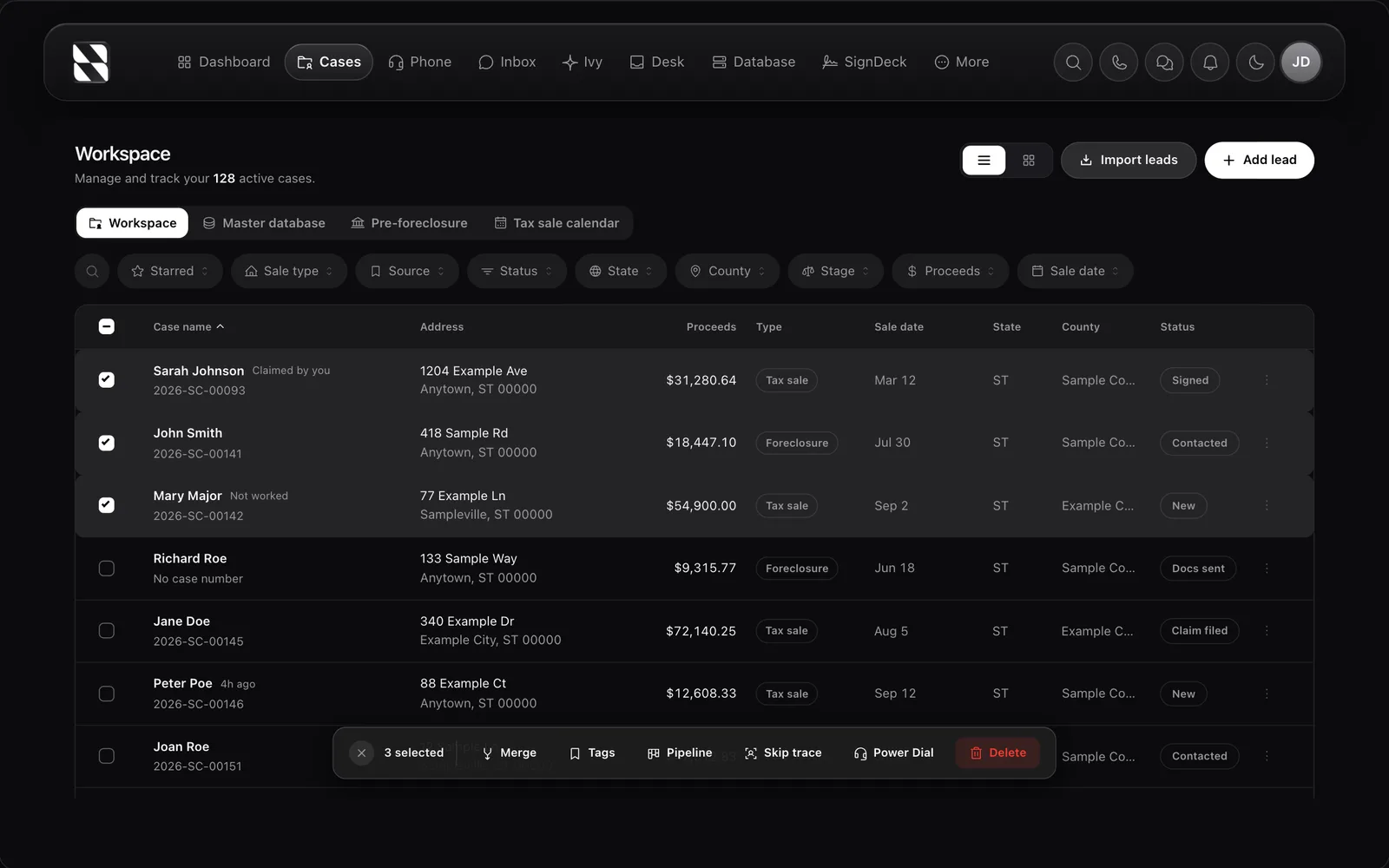Go to Dashboard in navigation
This screenshot has width=1389, height=868.
tap(224, 62)
